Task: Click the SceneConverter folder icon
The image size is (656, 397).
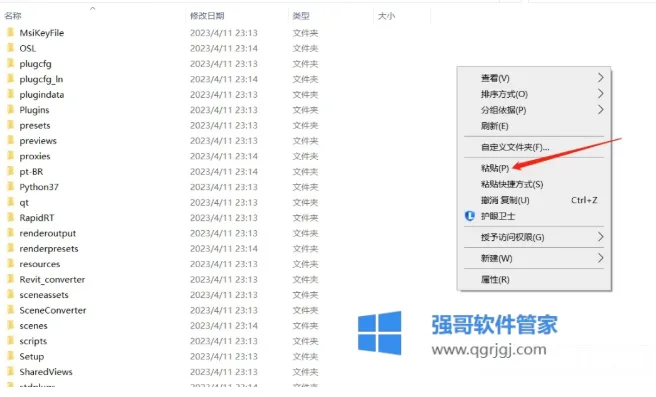Action: 11,310
